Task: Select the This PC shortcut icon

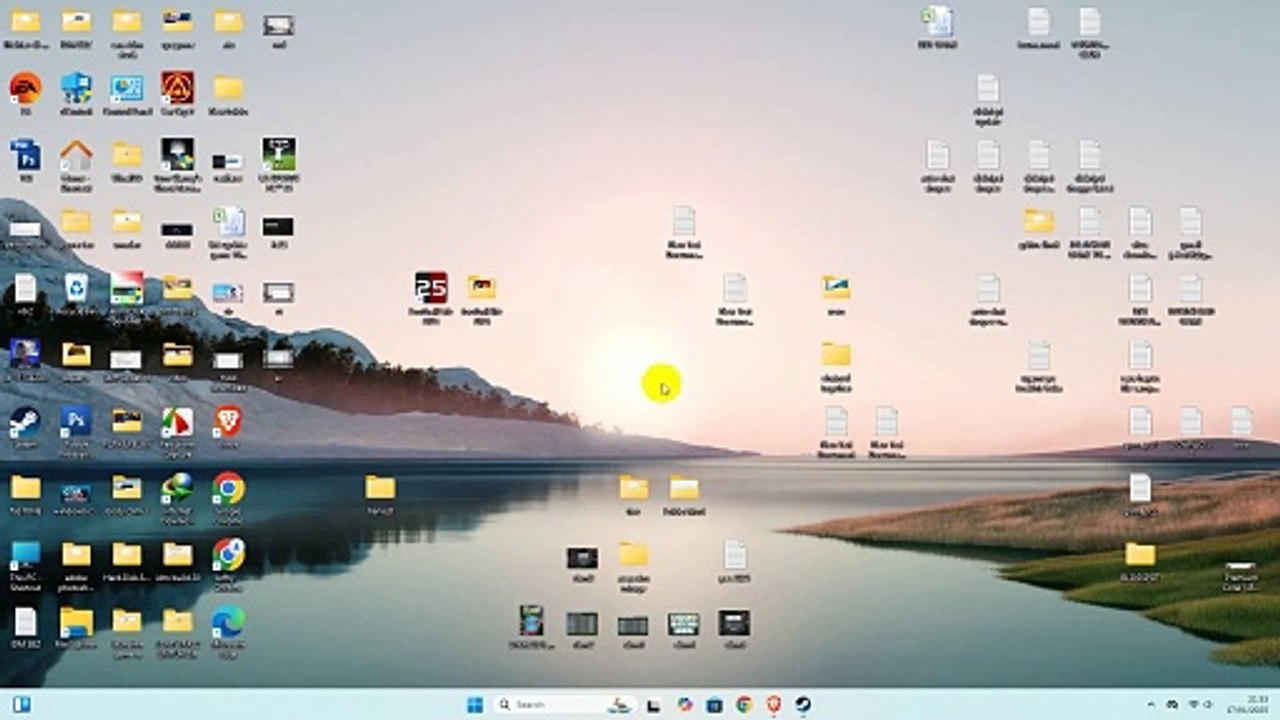Action: (x=25, y=554)
